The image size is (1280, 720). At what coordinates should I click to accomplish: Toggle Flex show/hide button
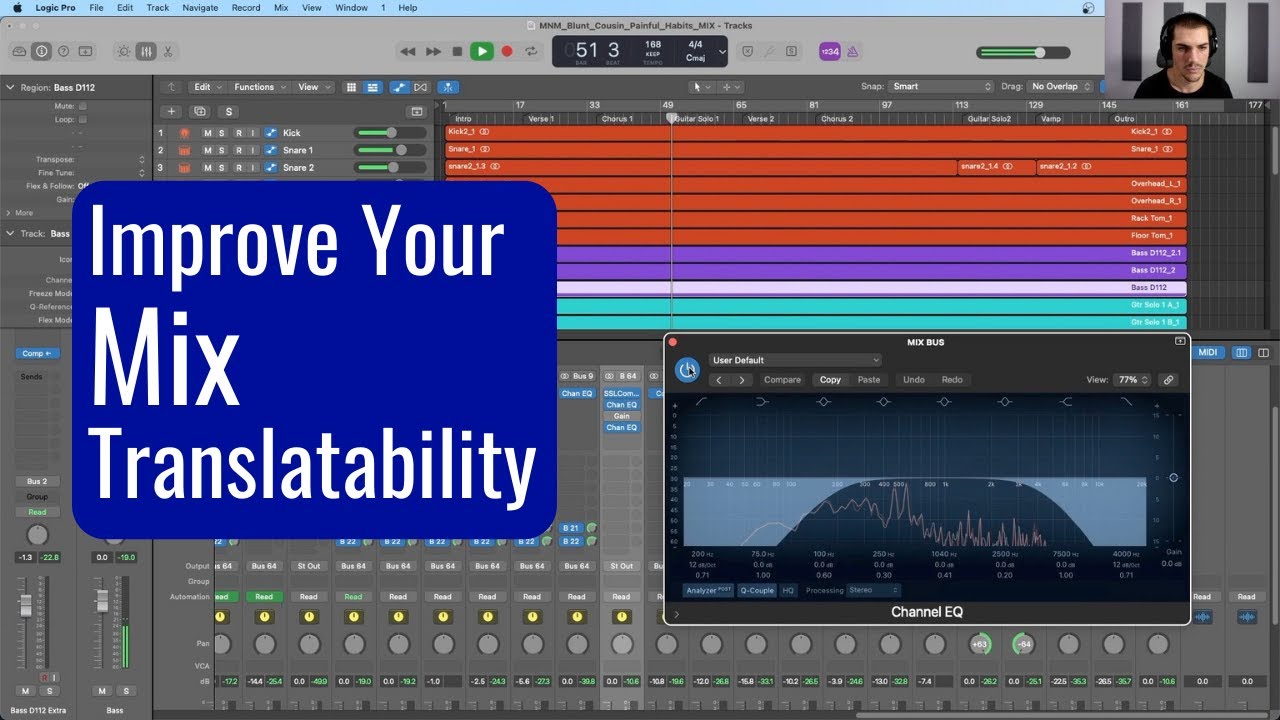click(421, 87)
